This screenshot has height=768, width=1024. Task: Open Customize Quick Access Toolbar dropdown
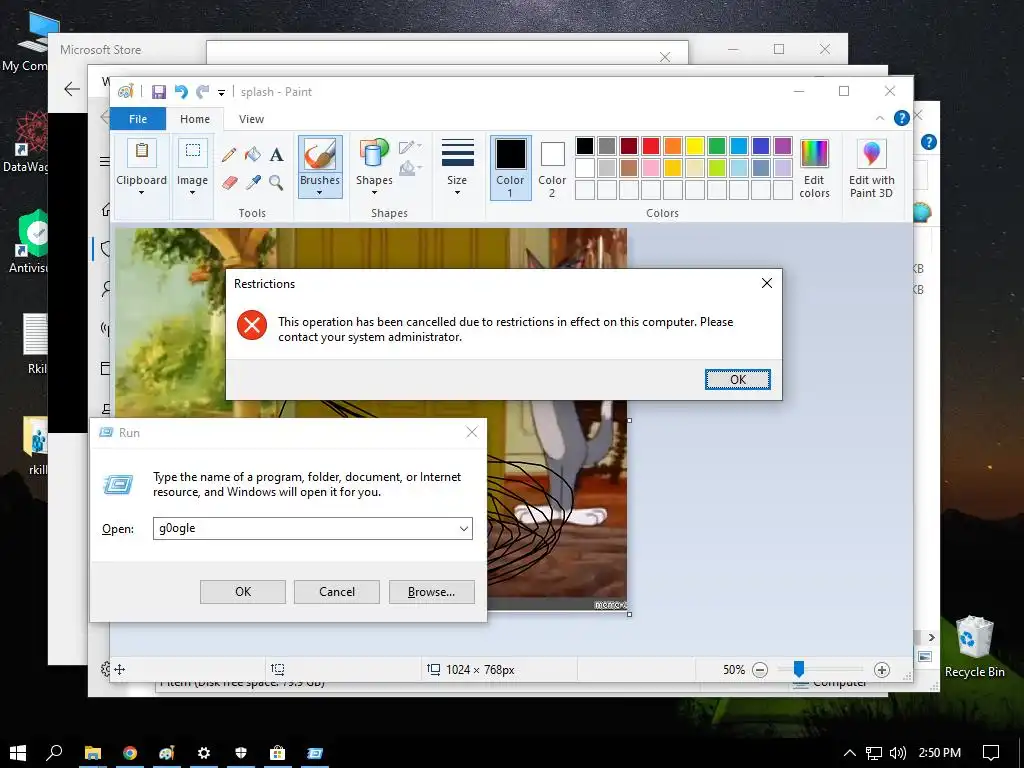(x=221, y=93)
